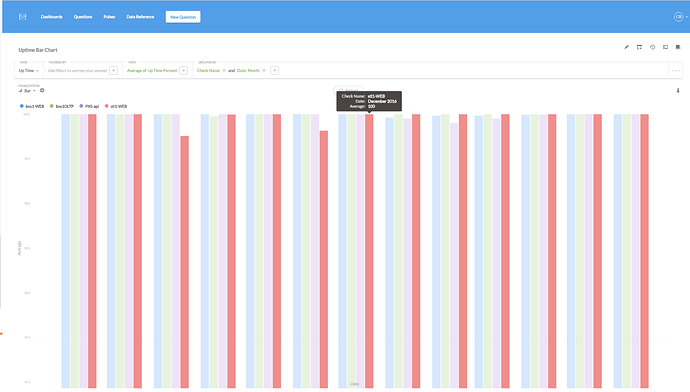The image size is (690, 392).
Task: Click the Date: Month grouping
Action: pyautogui.click(x=248, y=70)
